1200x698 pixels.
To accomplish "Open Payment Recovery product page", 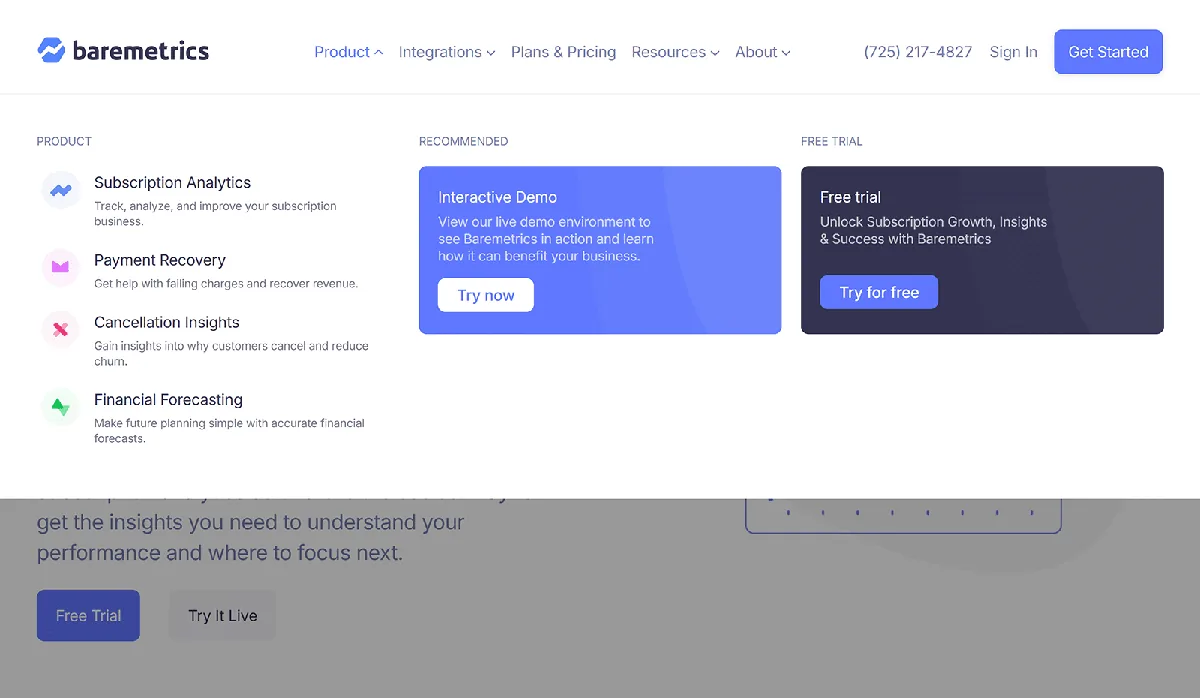I will click(x=160, y=260).
